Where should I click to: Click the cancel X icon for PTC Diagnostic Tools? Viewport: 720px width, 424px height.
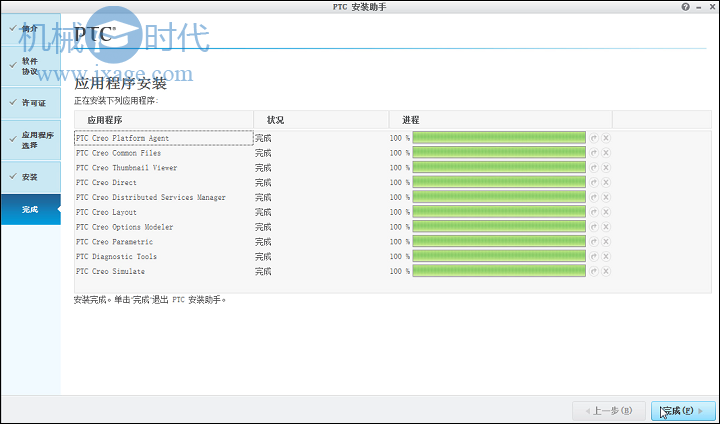pyautogui.click(x=606, y=256)
